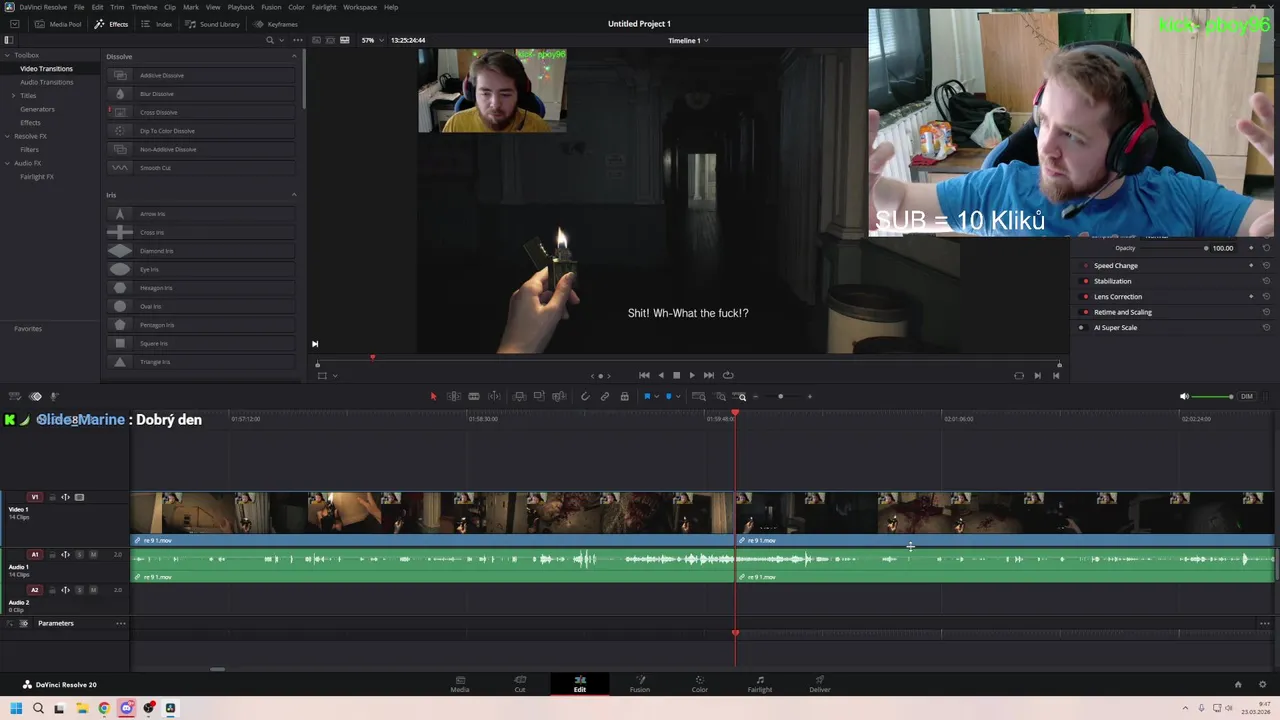Select the Diamond Iris transition
Screen dimensions: 1280x720
click(x=201, y=251)
